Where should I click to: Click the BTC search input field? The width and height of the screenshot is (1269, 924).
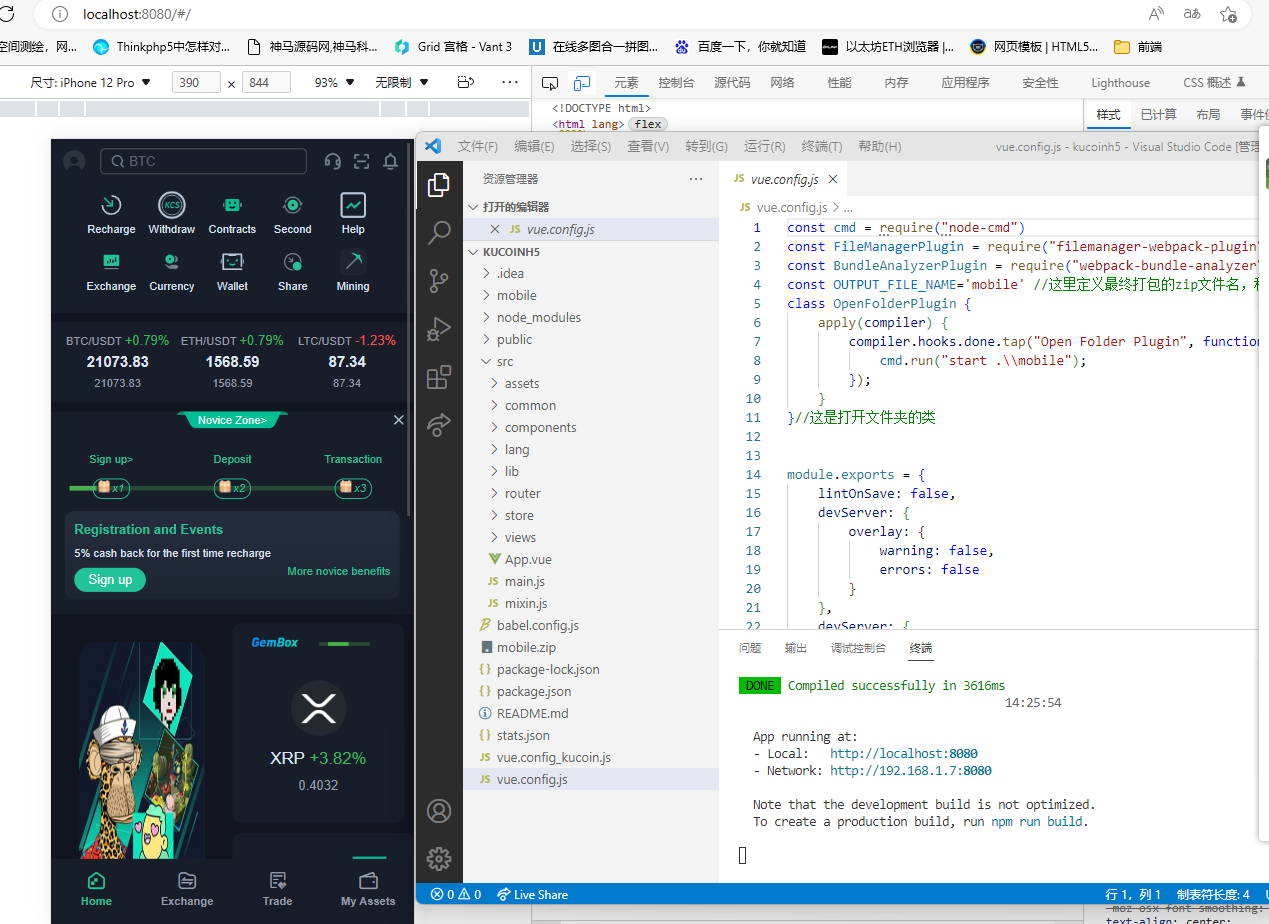click(204, 161)
